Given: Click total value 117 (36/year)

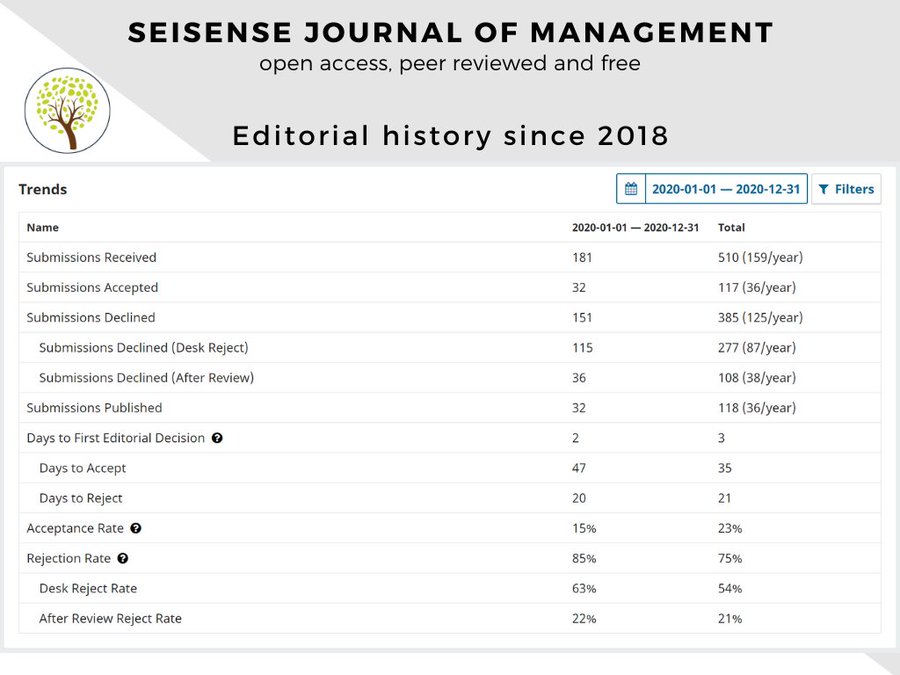Looking at the screenshot, I should [757, 288].
